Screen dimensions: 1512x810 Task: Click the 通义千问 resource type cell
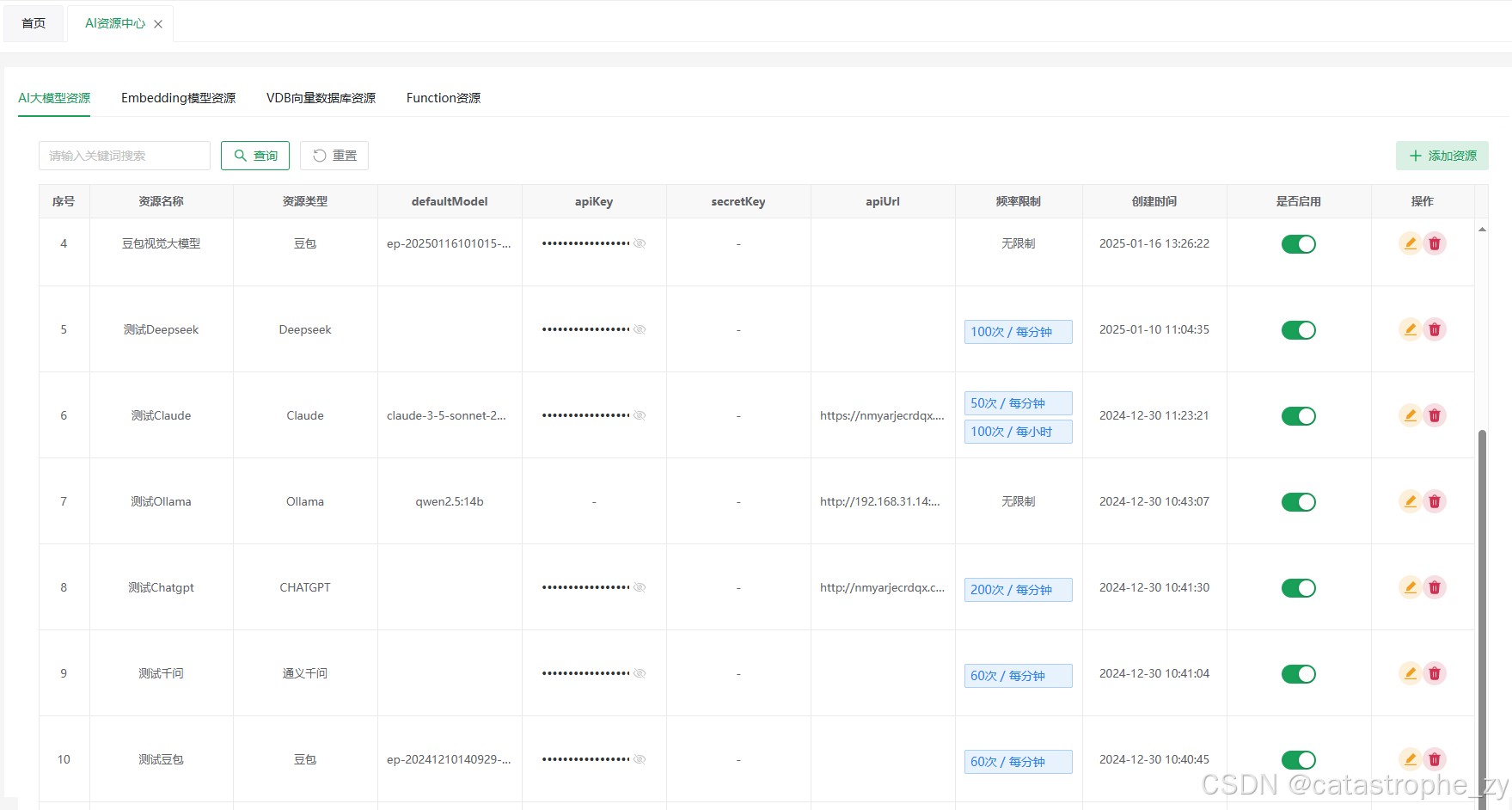305,673
